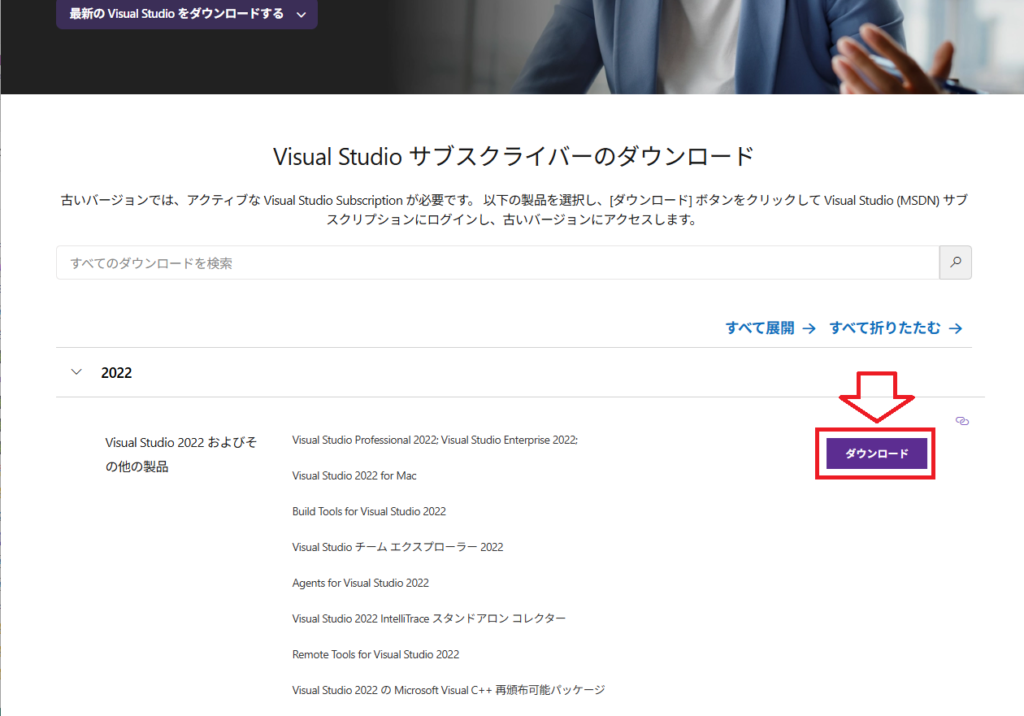The image size is (1024, 716).
Task: Click Visual Studio Enterprise 2022 text
Action: point(509,440)
